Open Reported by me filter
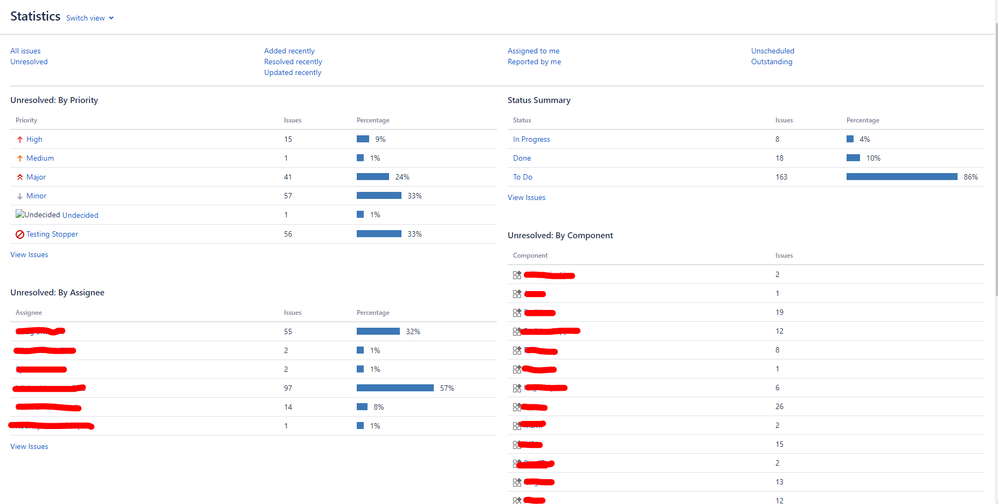 pos(534,62)
